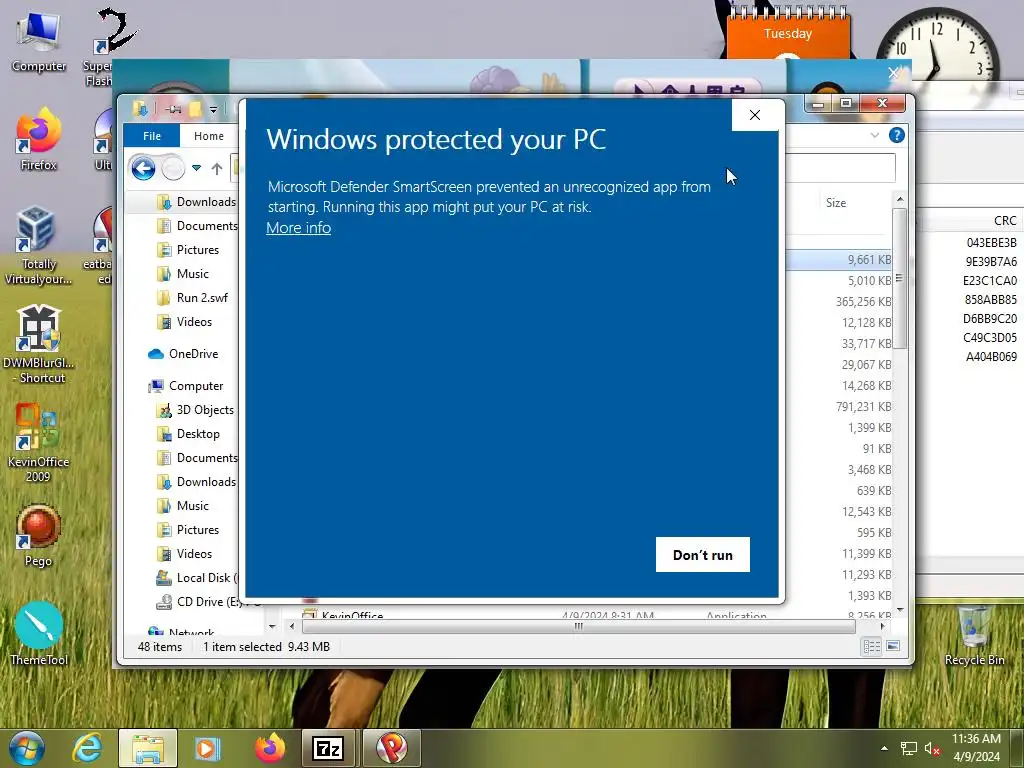Click CRC column header in 7-Zip window

point(1005,221)
